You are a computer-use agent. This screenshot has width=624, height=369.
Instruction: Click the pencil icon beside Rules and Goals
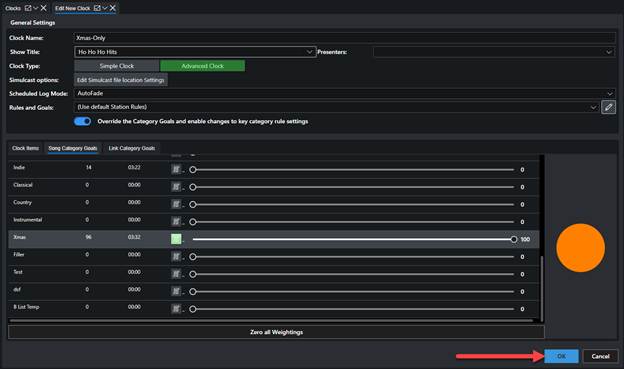click(x=608, y=107)
